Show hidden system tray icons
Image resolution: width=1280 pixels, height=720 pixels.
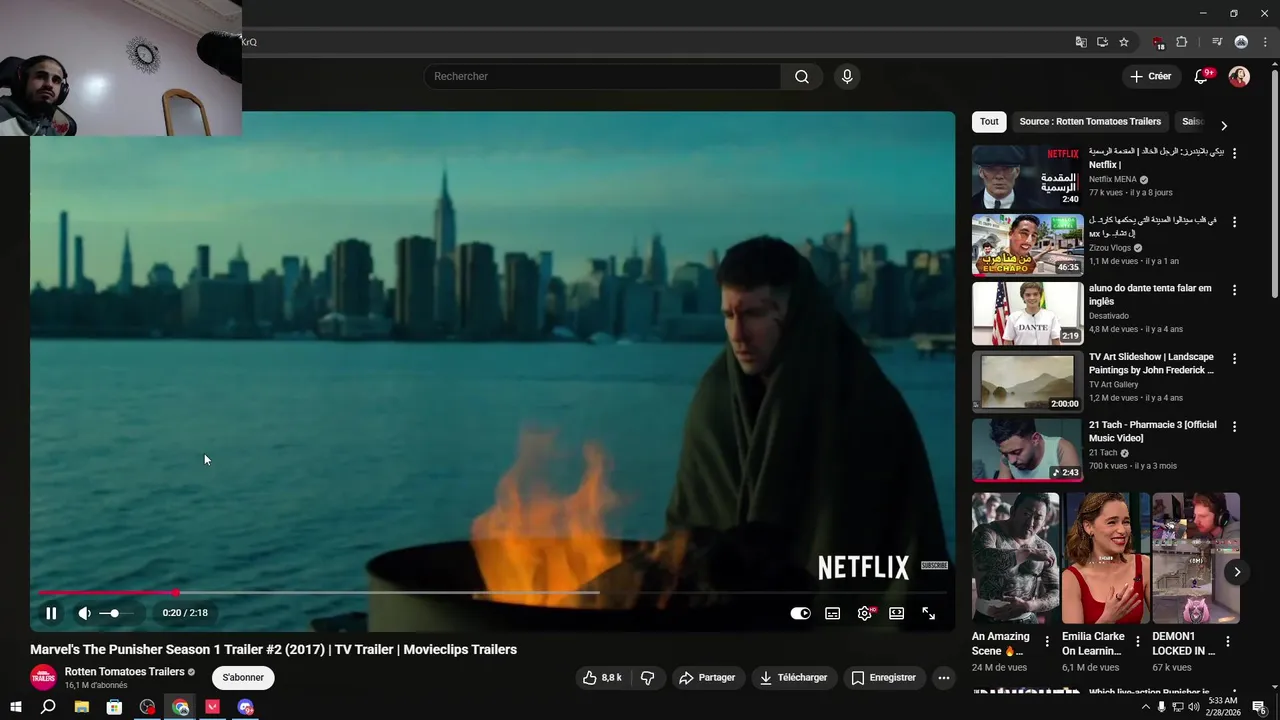[x=1145, y=707]
